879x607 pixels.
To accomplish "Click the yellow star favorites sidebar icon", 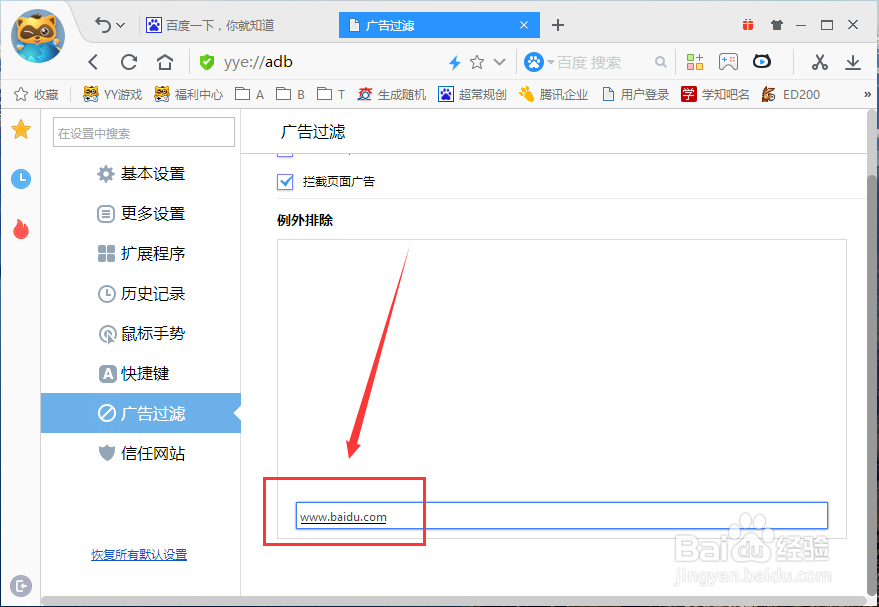I will point(21,129).
